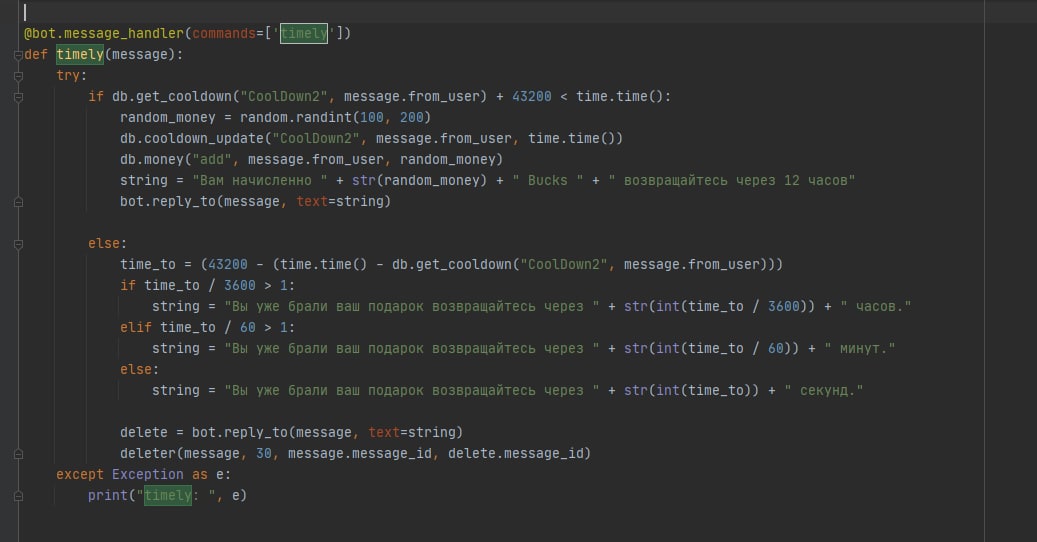Click 43200 in the time_to assignment

[x=228, y=264]
